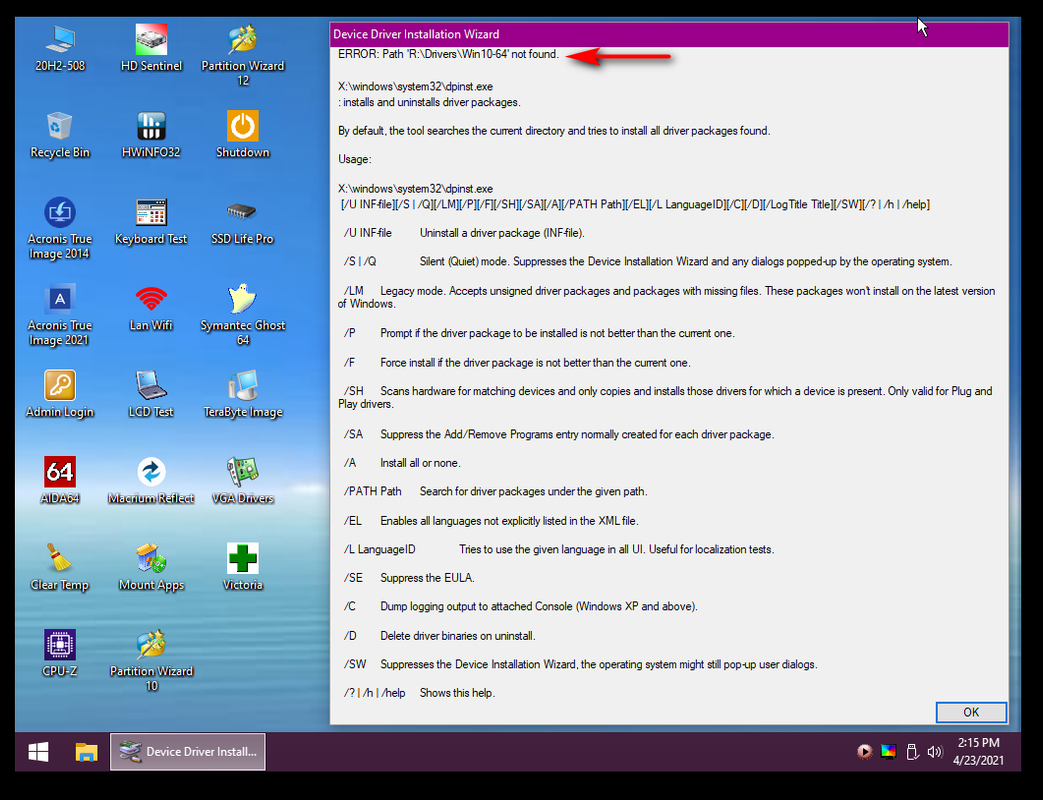
Task: Open CPU-Z desktop icon
Action: pos(60,654)
